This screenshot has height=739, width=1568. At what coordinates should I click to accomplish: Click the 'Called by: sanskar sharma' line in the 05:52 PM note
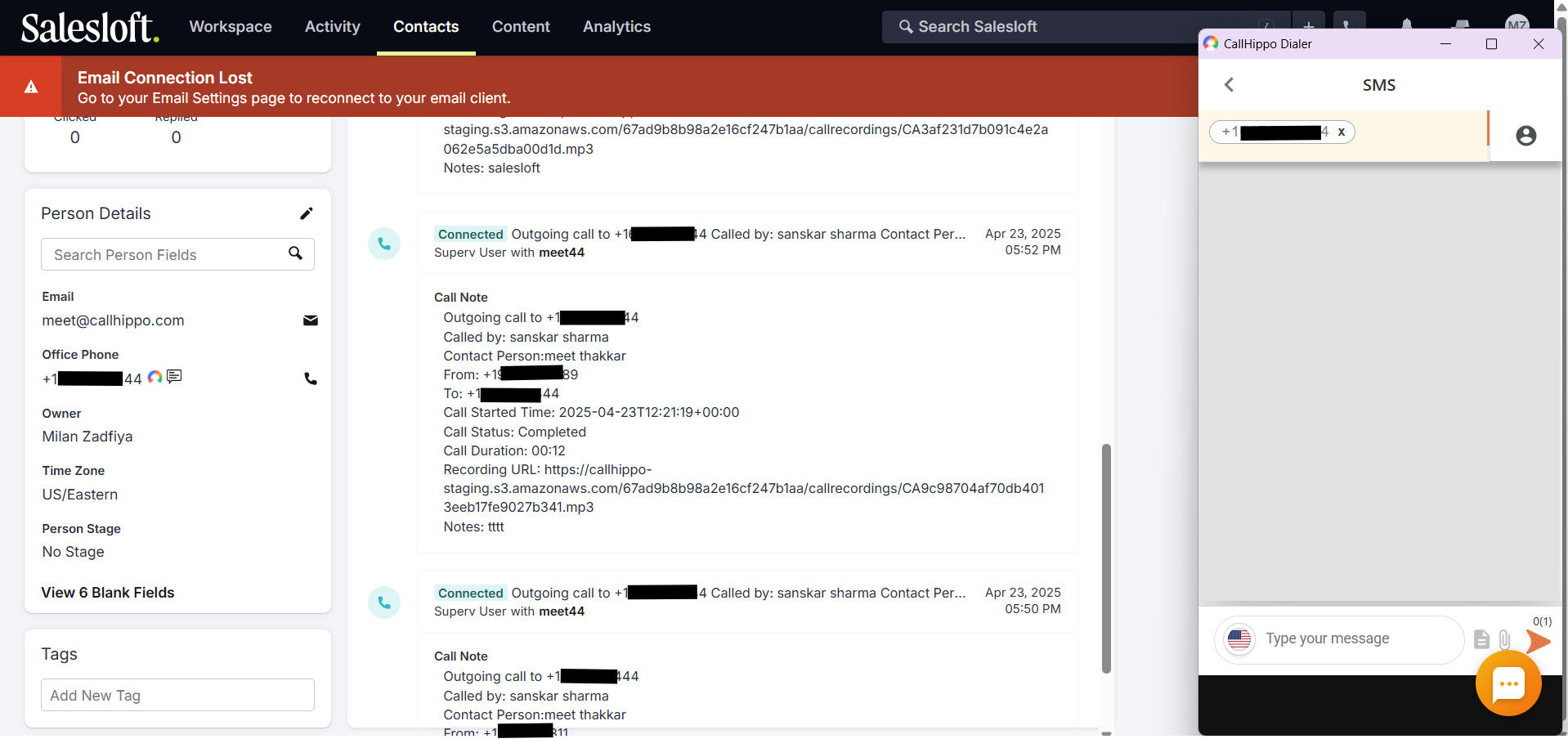pos(526,338)
